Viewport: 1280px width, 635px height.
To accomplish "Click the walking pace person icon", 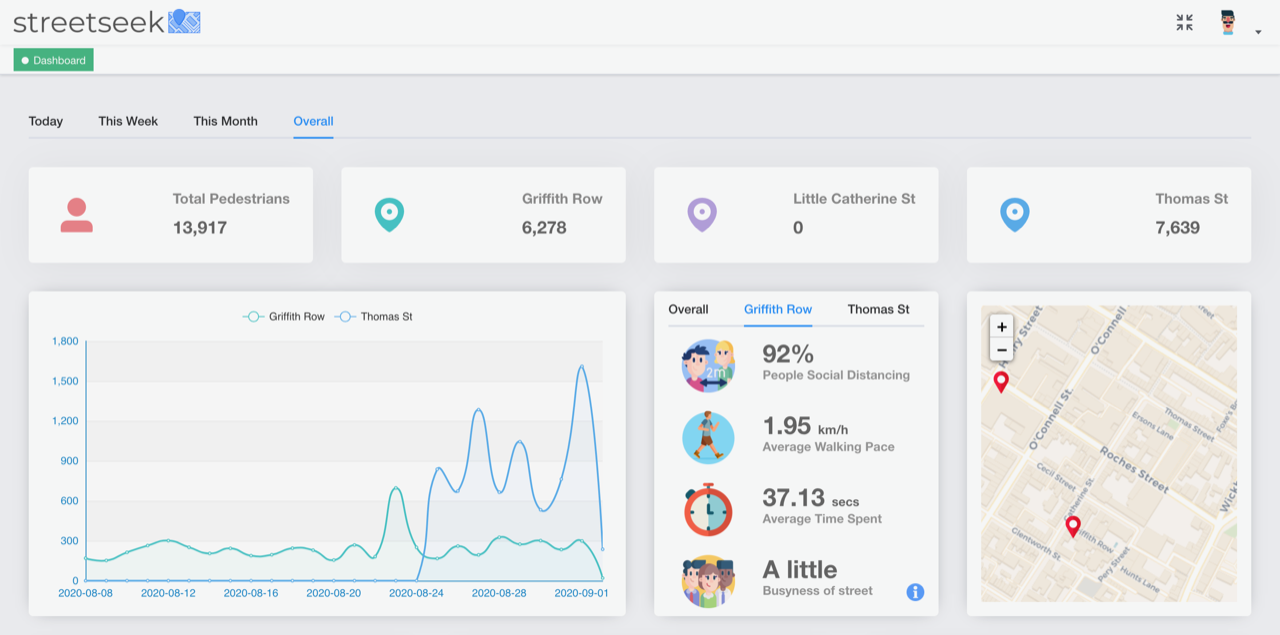I will 708,437.
